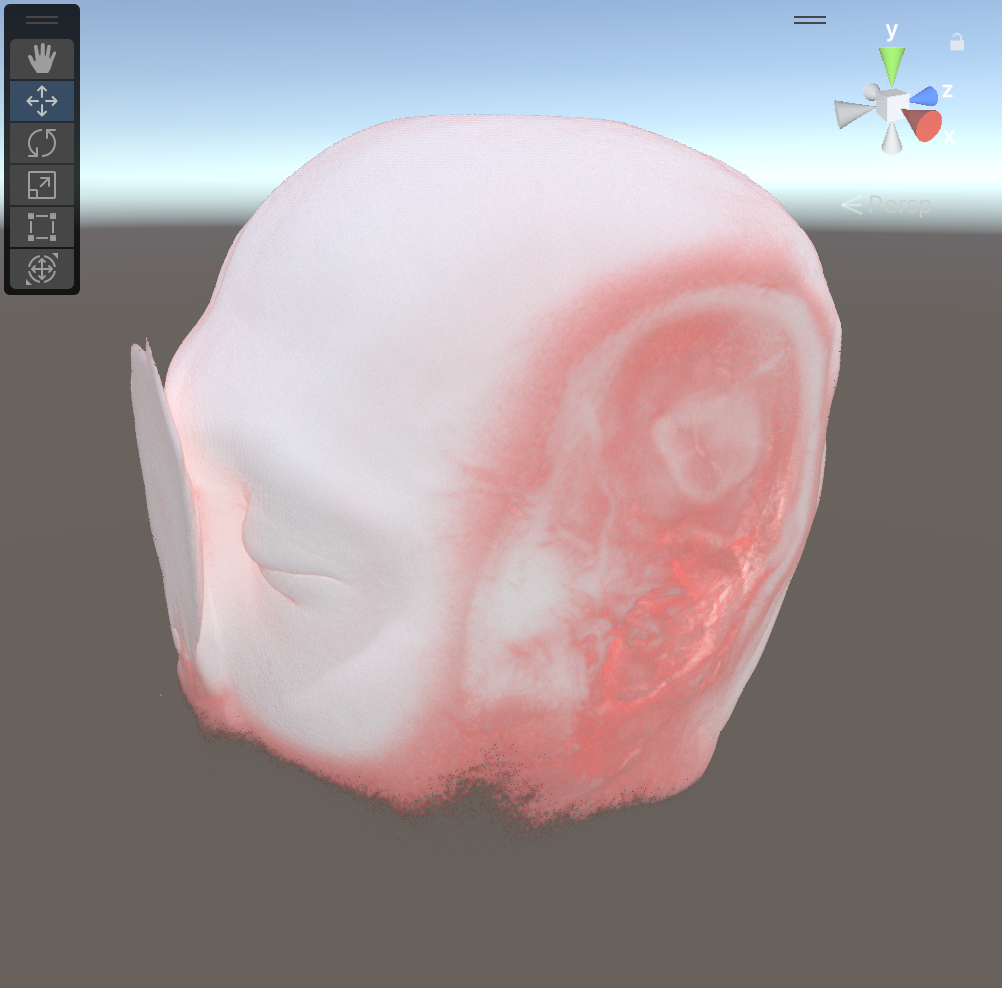Pick the combined Transform tool

pyautogui.click(x=42, y=269)
